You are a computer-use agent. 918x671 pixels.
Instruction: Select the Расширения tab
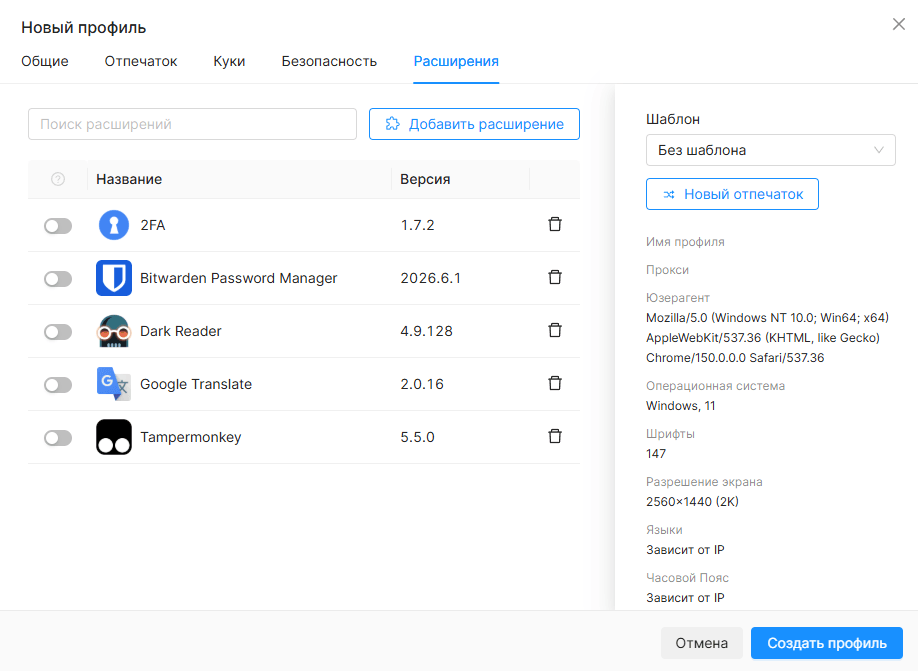(456, 61)
